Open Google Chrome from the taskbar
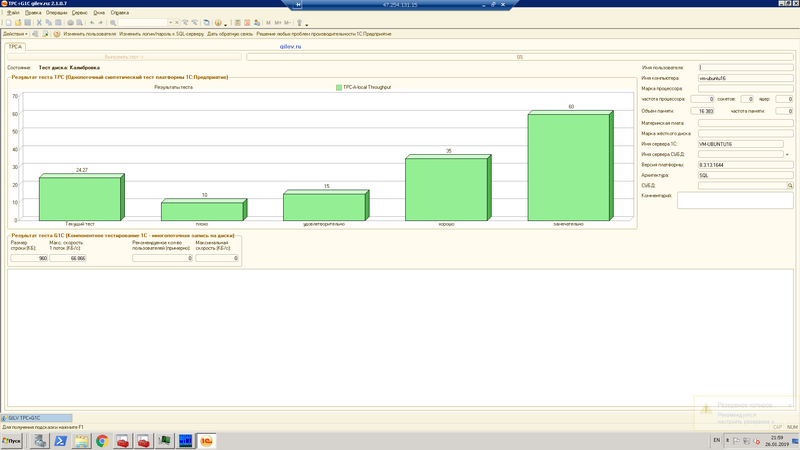This screenshot has width=800, height=450. pos(102,441)
